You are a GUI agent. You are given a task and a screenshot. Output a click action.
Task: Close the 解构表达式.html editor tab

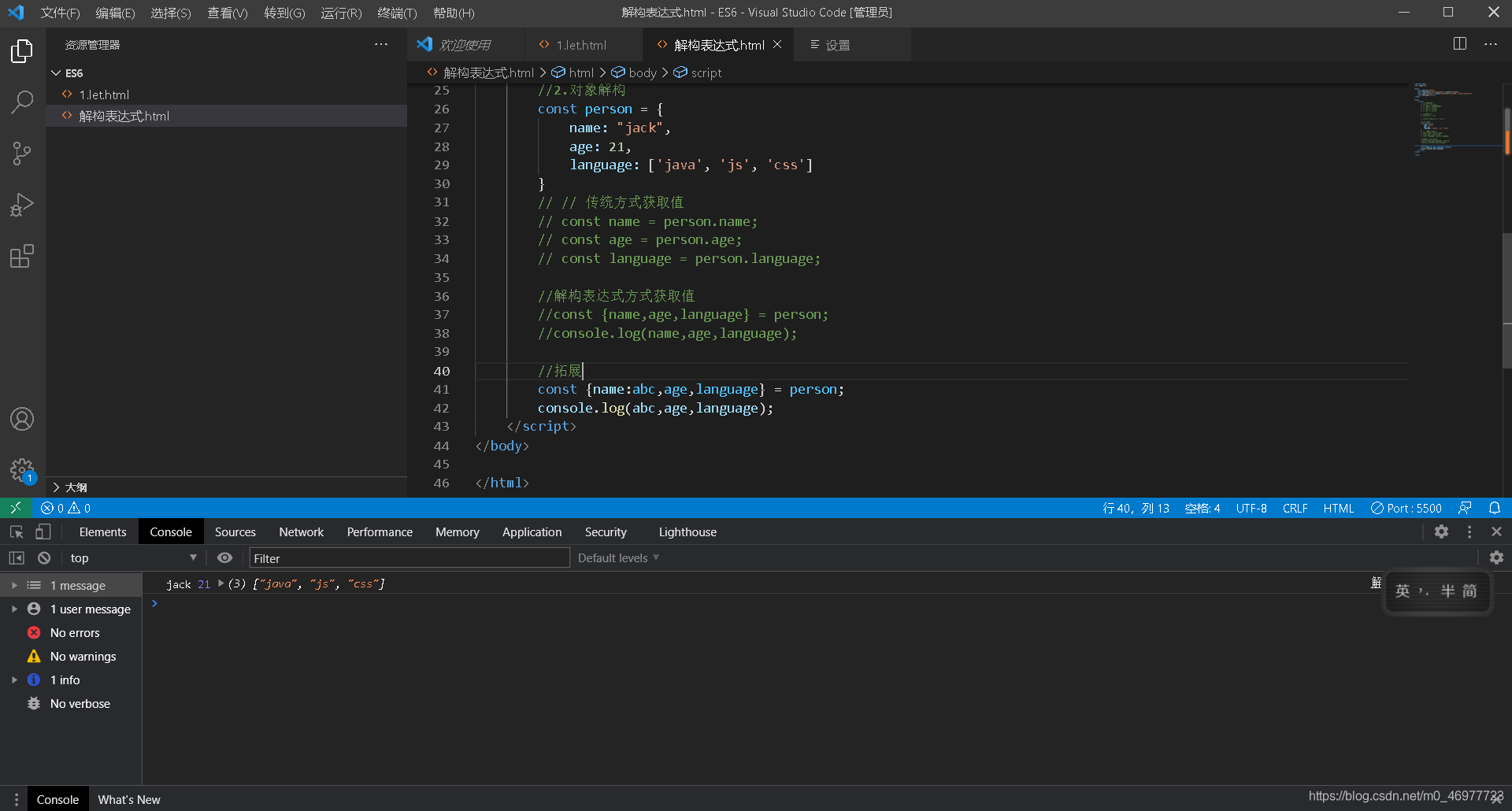[777, 44]
